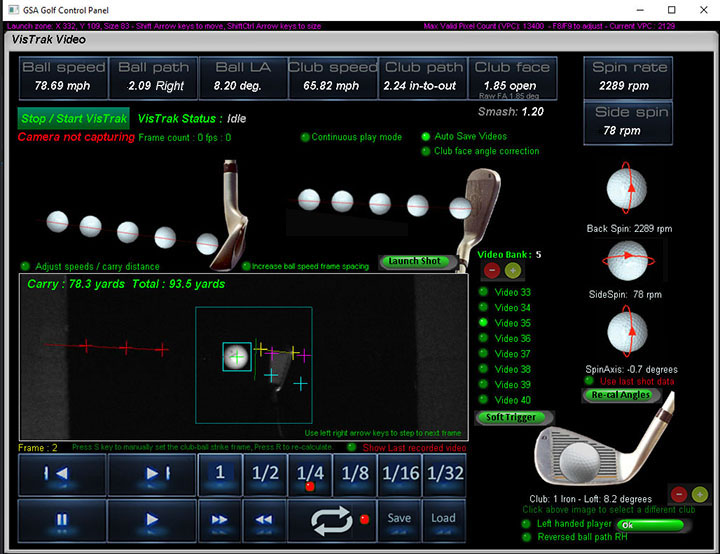Select Video 36 from the list
This screenshot has height=554, width=720.
pyautogui.click(x=485, y=339)
